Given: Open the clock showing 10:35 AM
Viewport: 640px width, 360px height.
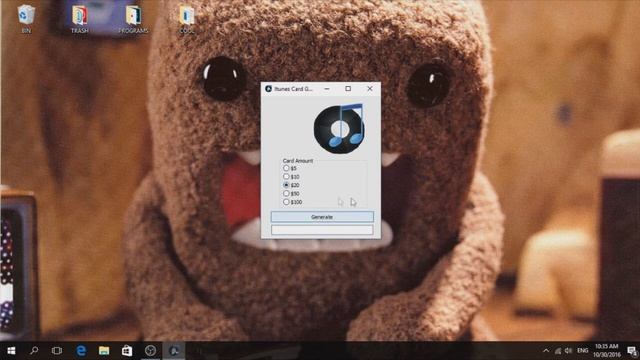Looking at the screenshot, I should tap(607, 351).
